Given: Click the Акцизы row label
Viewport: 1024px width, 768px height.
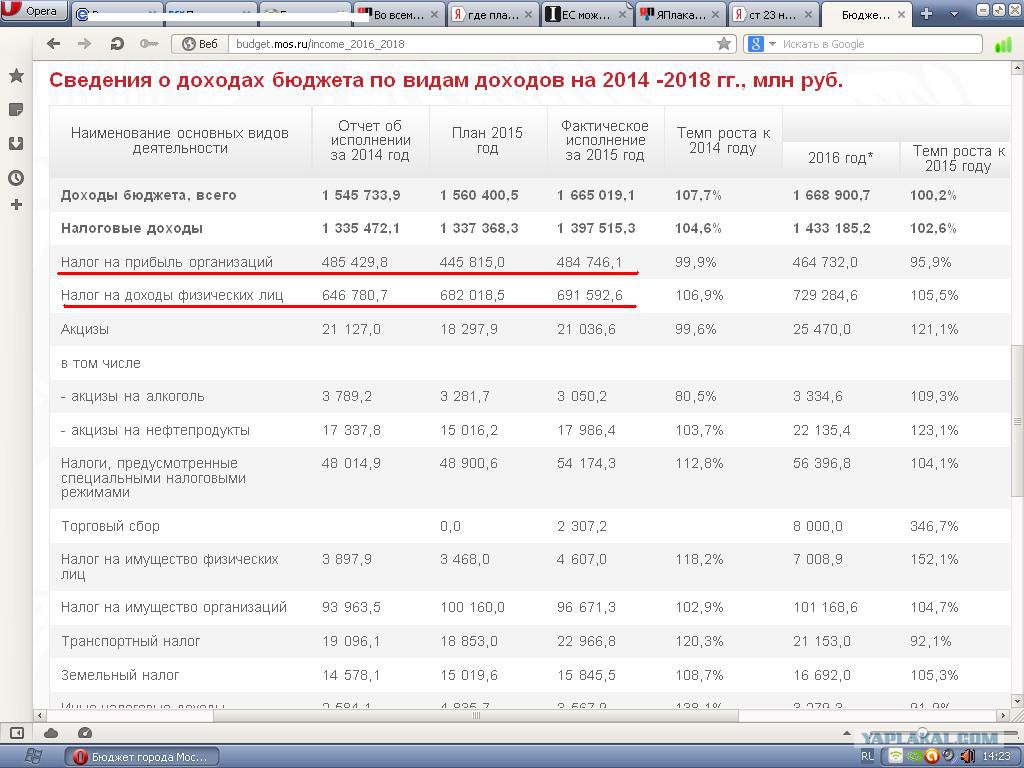Looking at the screenshot, I should coord(85,329).
